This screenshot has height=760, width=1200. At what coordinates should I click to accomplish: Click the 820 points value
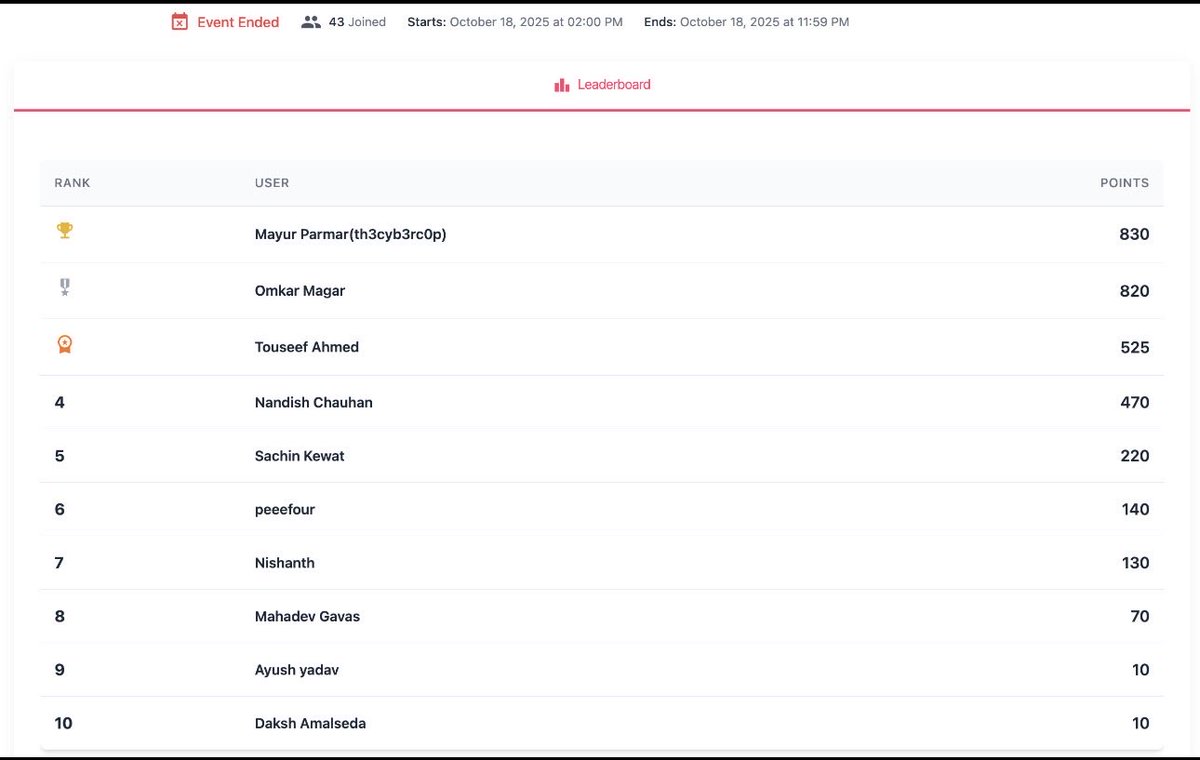point(1134,291)
